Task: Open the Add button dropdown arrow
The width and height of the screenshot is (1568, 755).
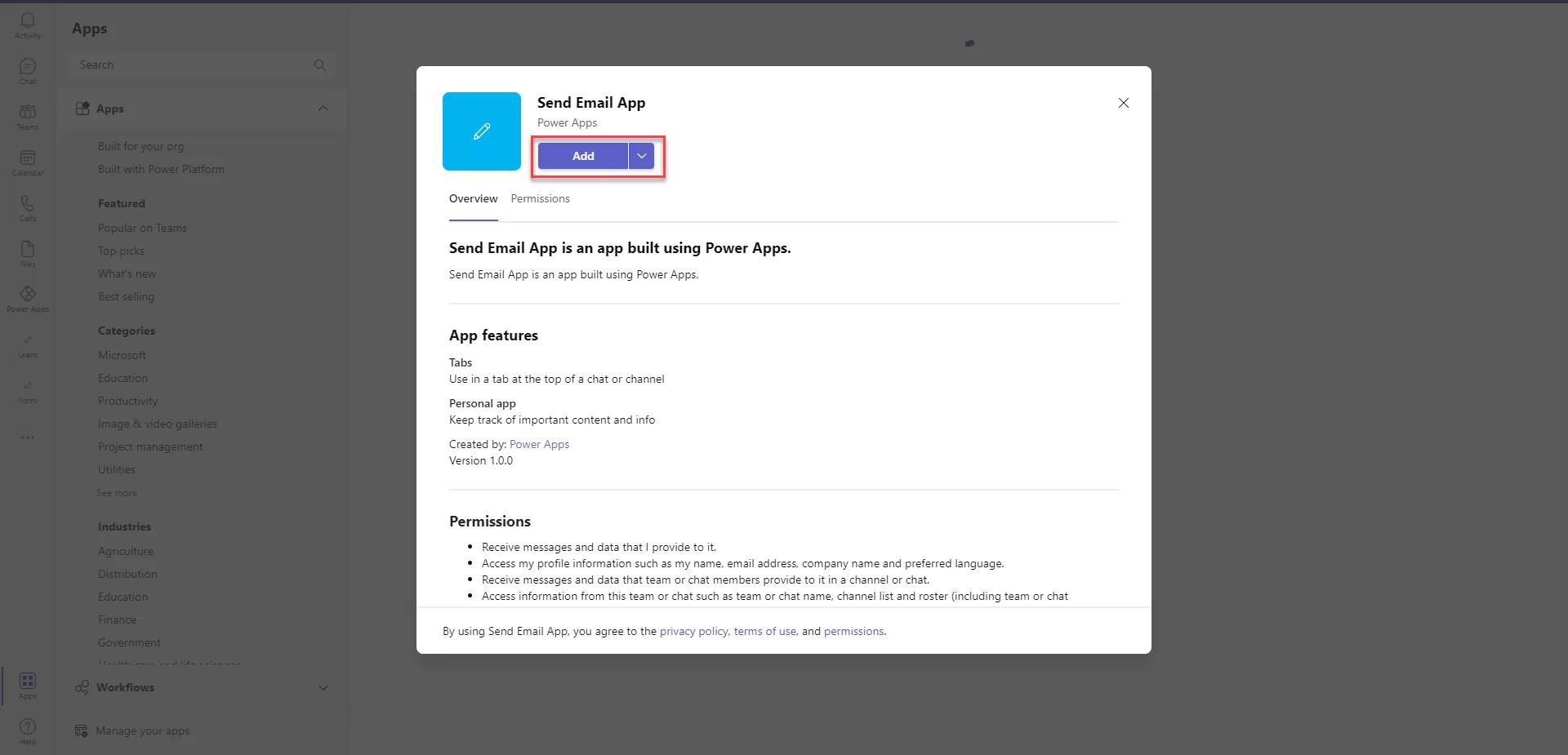Action: pos(642,156)
